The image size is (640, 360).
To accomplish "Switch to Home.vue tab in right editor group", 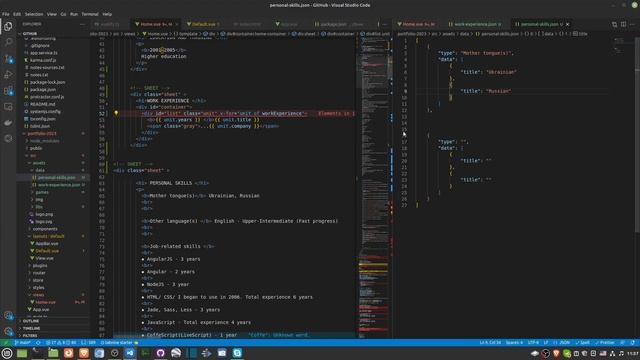I will click(x=418, y=24).
